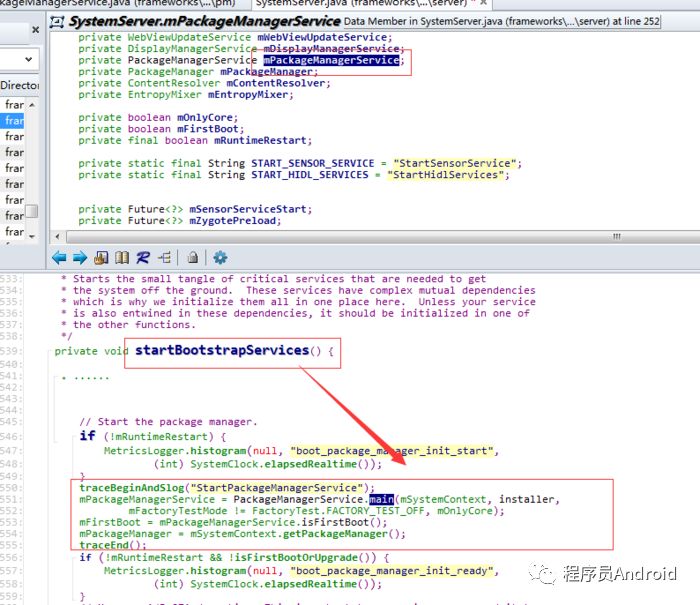700x605 pixels.
Task: Click the jump-to-definition hand icon
Action: (101, 258)
